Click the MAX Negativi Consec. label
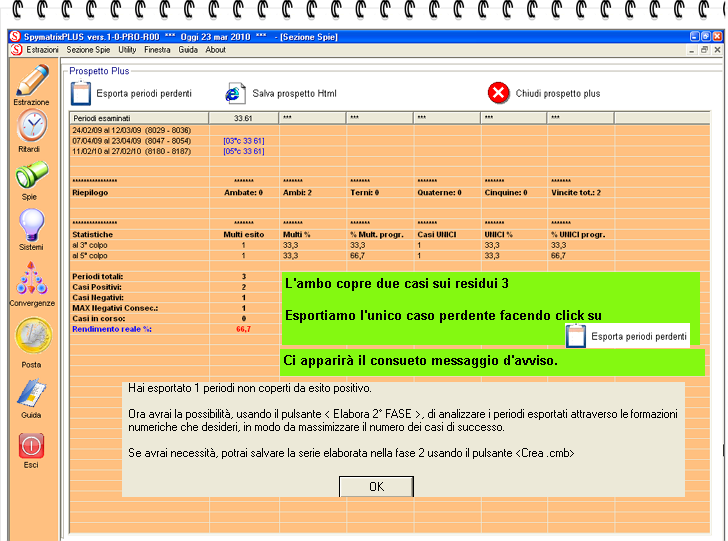This screenshot has width=728, height=541. click(115, 308)
